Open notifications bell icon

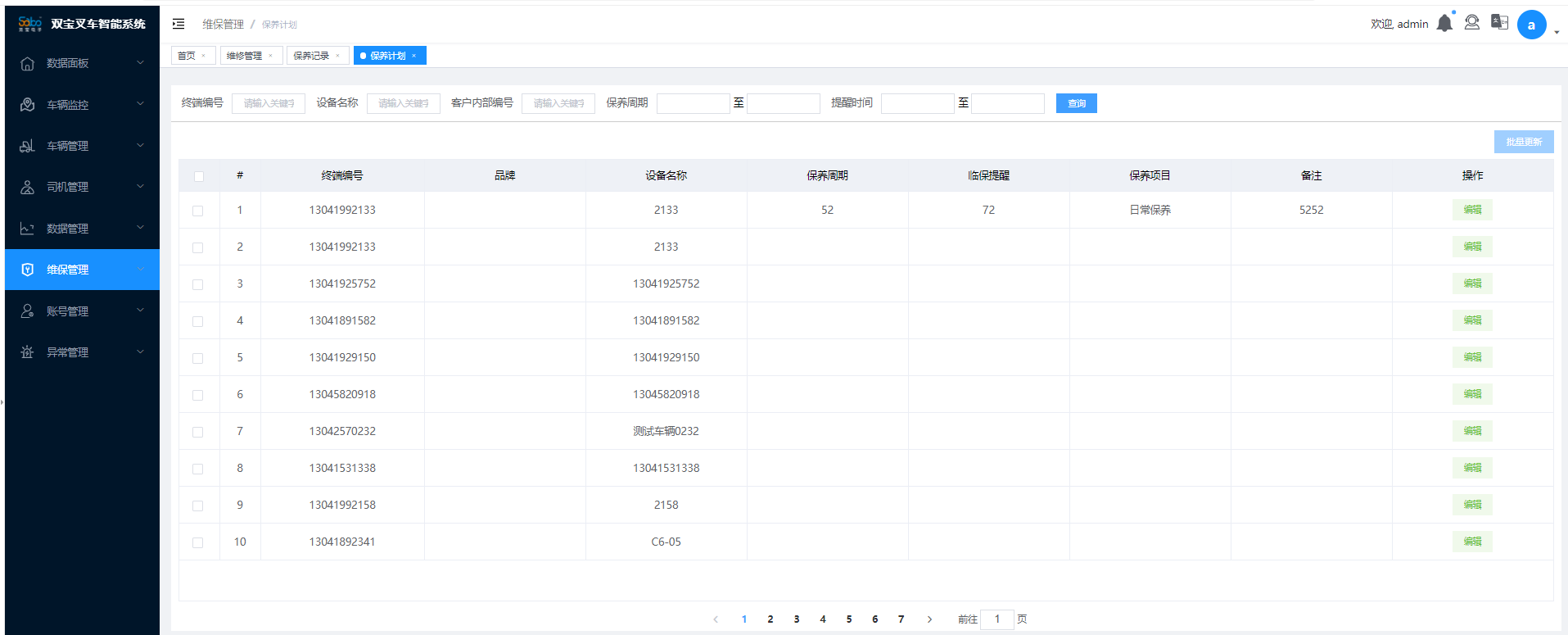point(1444,23)
